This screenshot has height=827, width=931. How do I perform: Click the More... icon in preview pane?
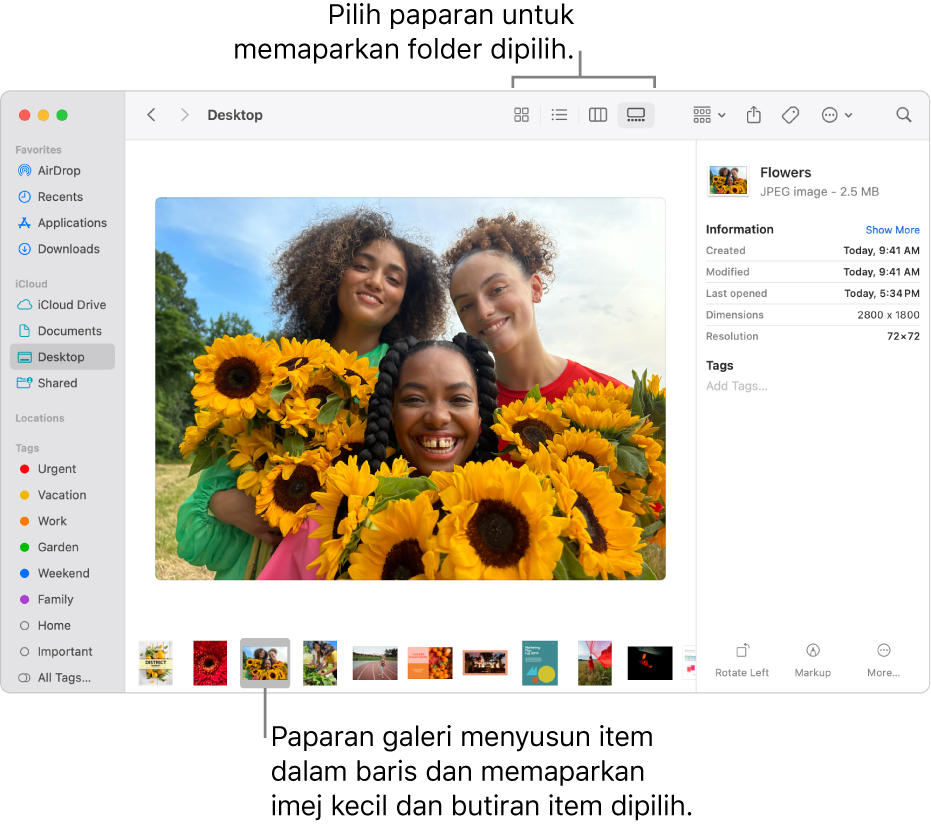pos(883,651)
